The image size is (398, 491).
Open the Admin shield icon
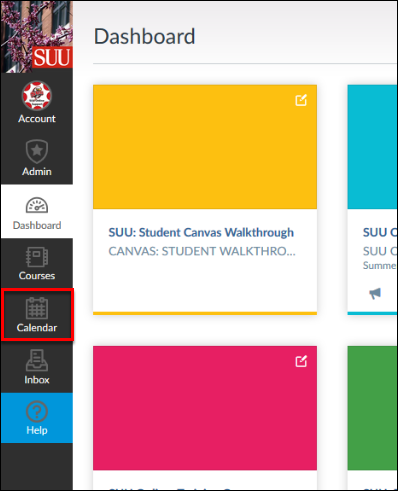pos(37,151)
